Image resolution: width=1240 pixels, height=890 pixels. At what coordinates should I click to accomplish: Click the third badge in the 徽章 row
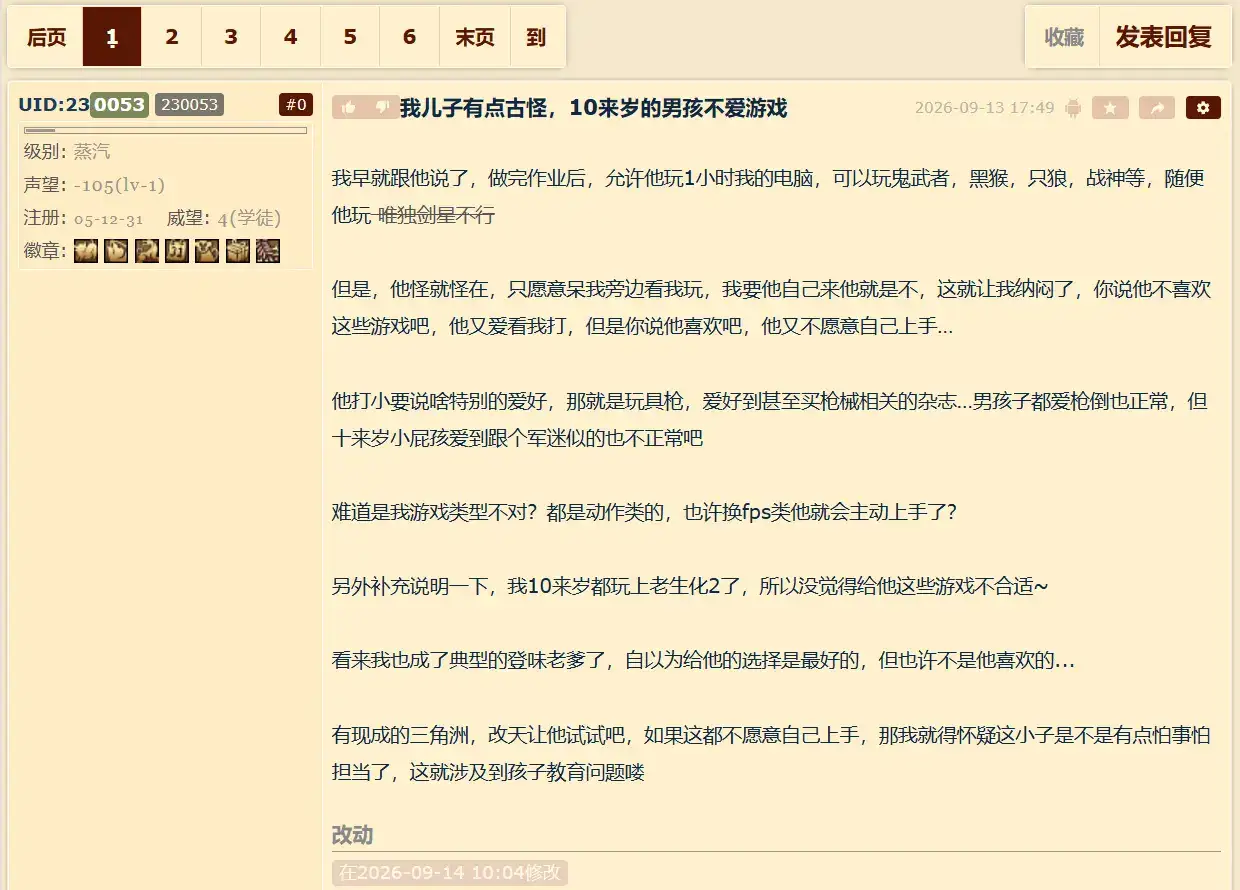click(x=147, y=251)
